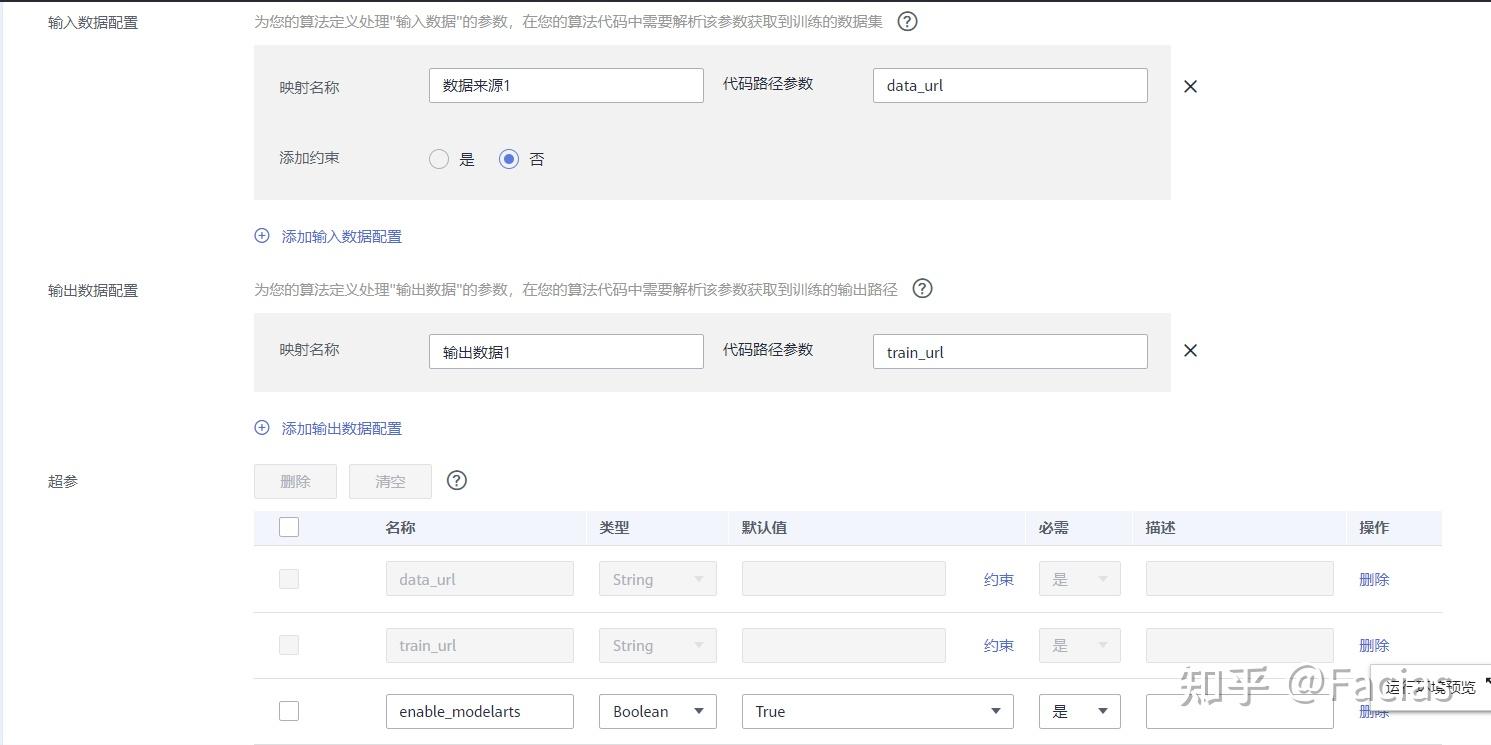The height and width of the screenshot is (745, 1491).
Task: Click the plus icon before 添加输出数据配置
Action: [261, 428]
